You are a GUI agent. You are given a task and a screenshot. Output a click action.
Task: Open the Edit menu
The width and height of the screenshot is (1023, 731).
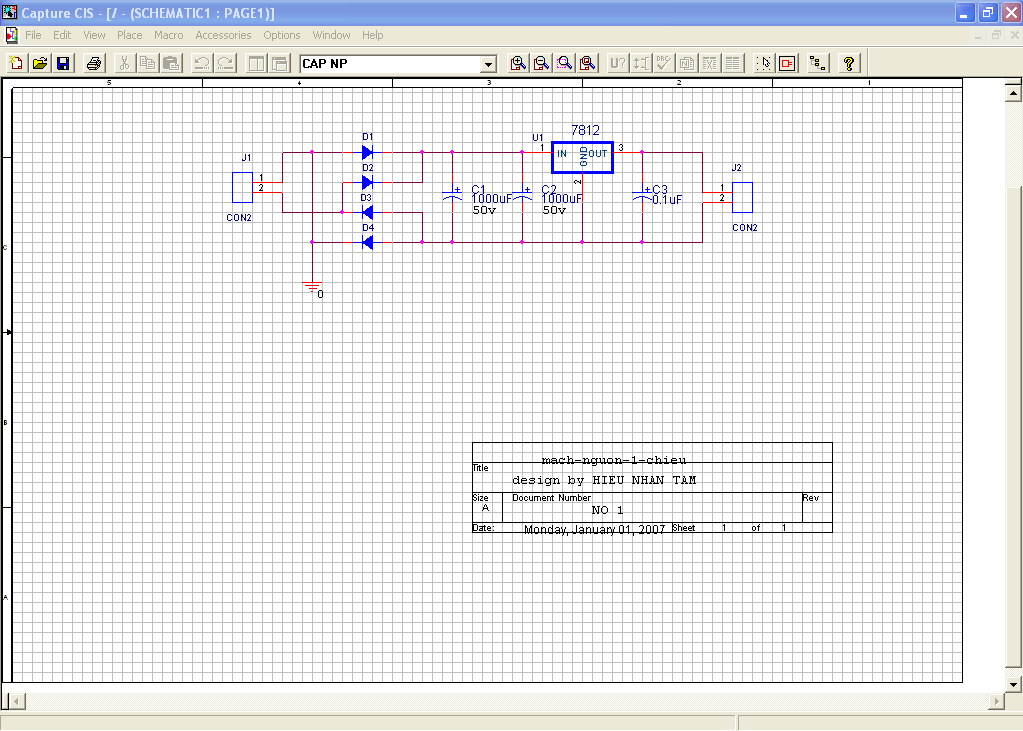62,35
